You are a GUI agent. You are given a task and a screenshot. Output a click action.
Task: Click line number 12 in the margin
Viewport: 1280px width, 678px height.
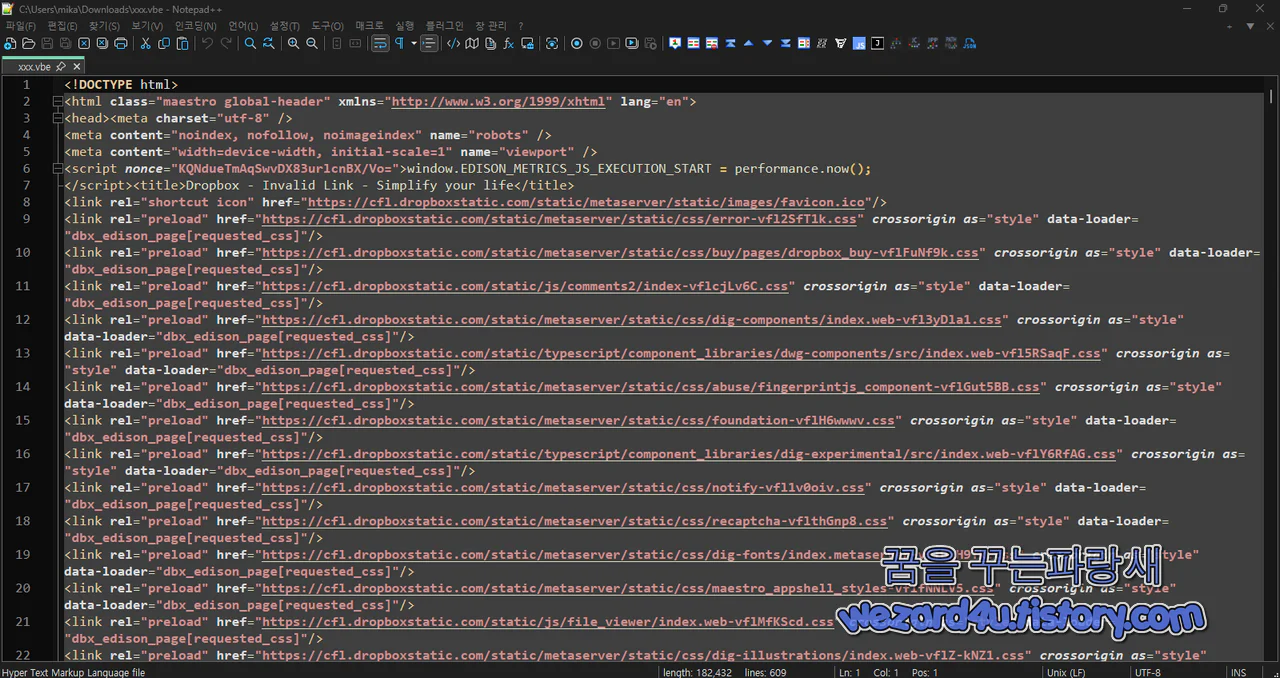[23, 320]
